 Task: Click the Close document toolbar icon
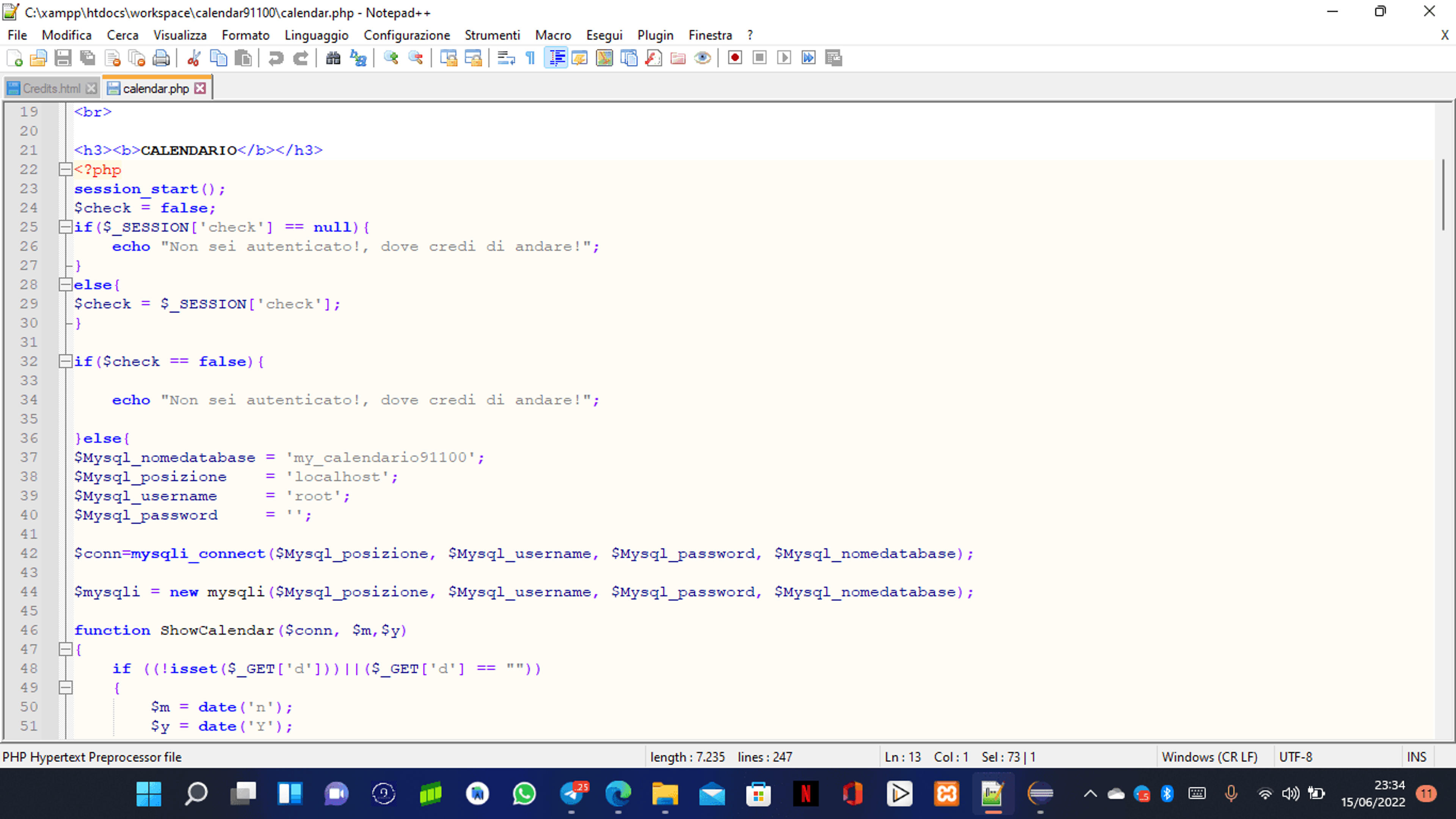[113, 58]
